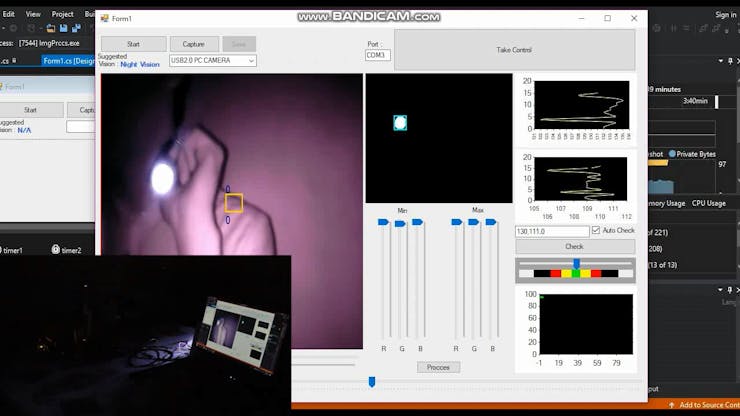
Task: Click the Take Control button
Action: 514,50
